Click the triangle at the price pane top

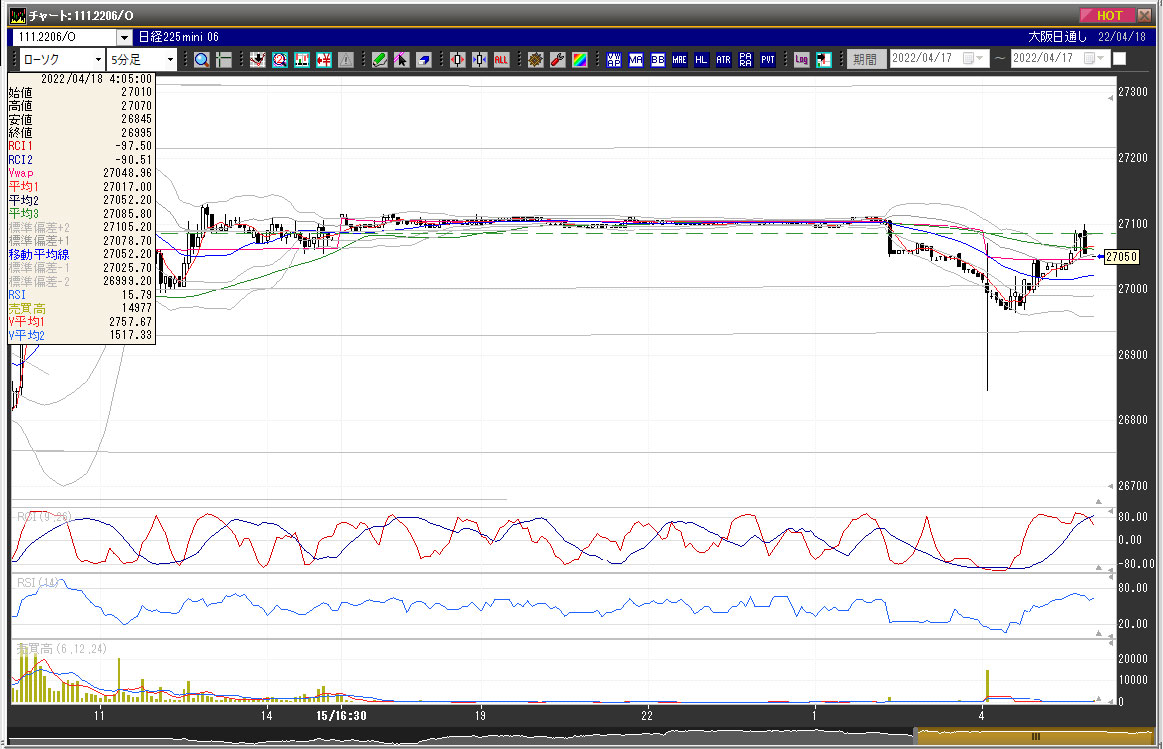(1110, 99)
